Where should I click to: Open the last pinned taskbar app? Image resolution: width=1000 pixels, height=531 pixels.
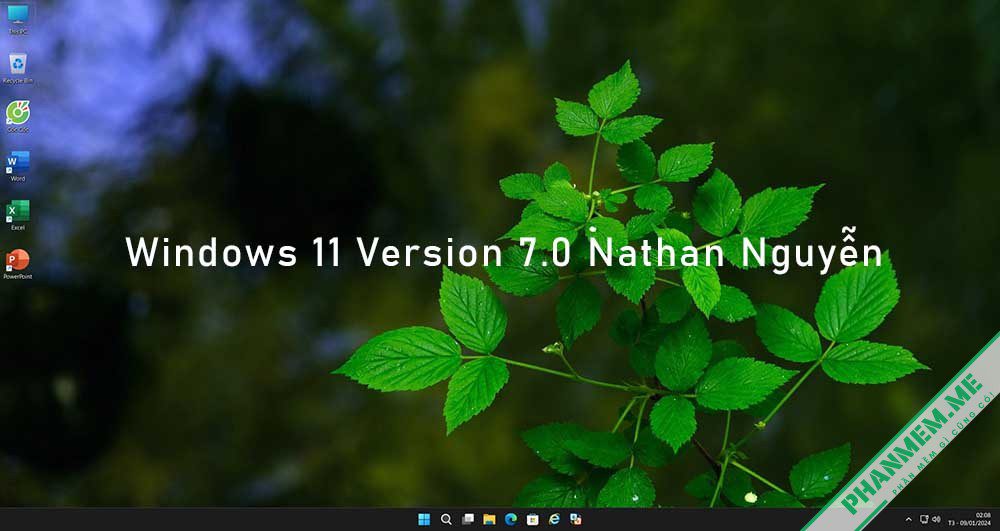point(576,520)
